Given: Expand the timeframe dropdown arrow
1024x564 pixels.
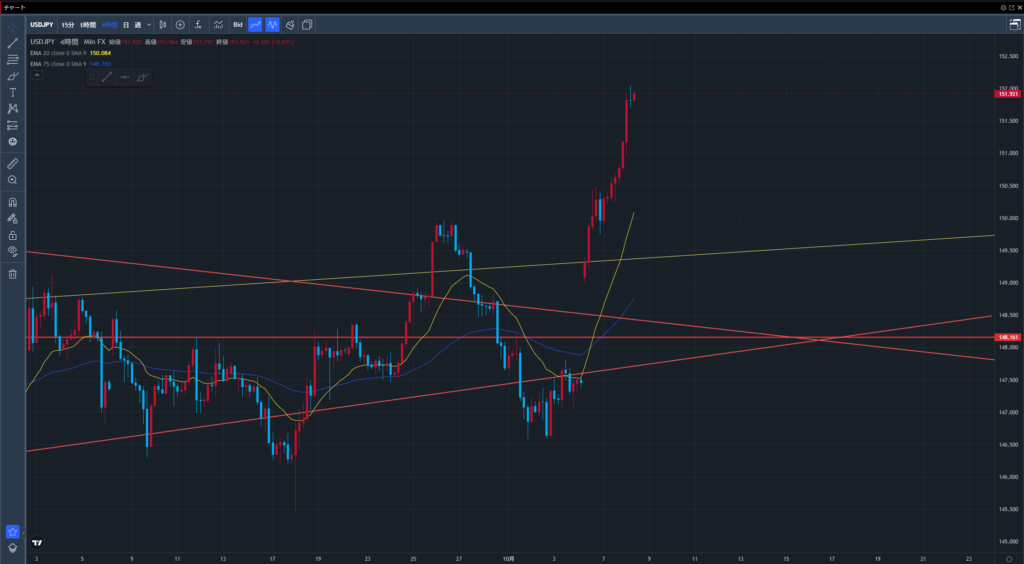Looking at the screenshot, I should pos(149,24).
